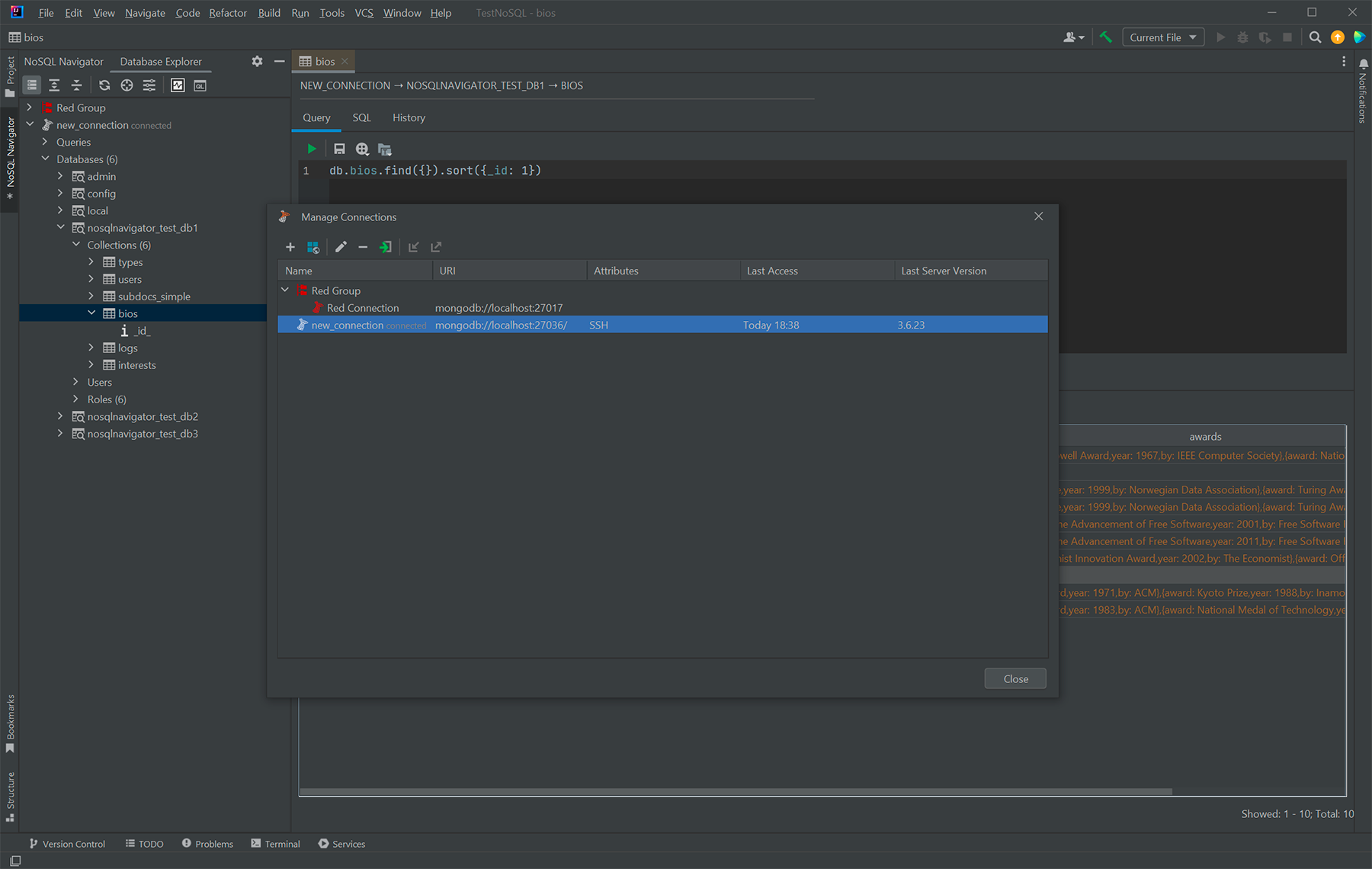Click the export connections arrow icon

(436, 247)
